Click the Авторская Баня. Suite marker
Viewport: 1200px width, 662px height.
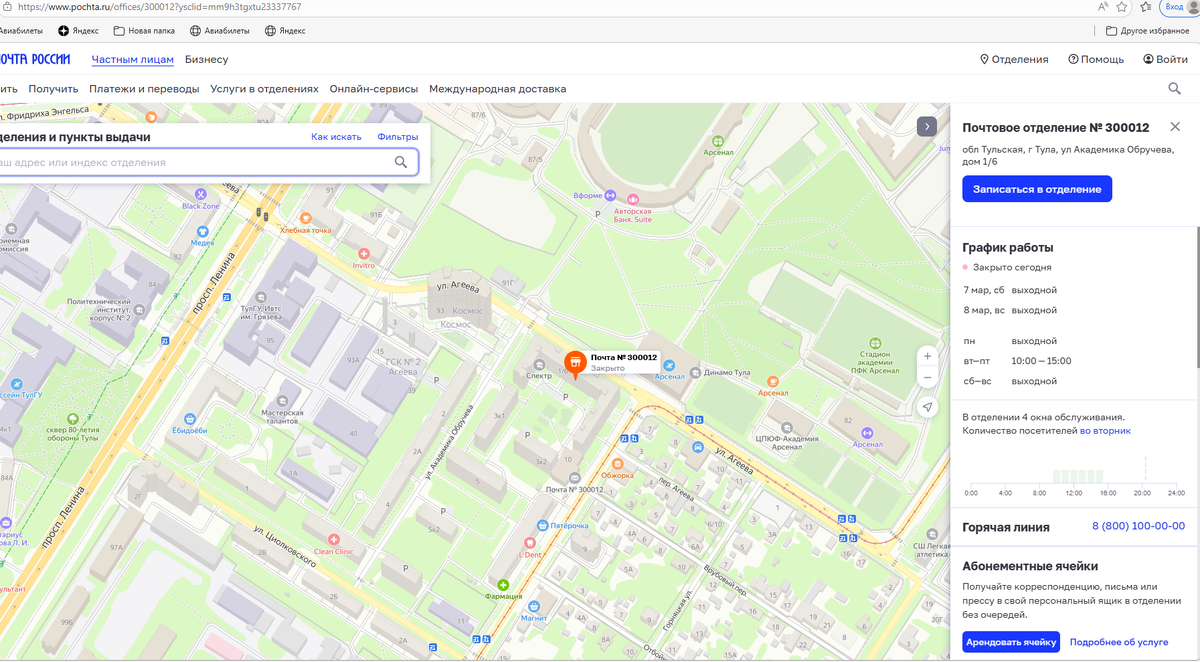(x=632, y=198)
